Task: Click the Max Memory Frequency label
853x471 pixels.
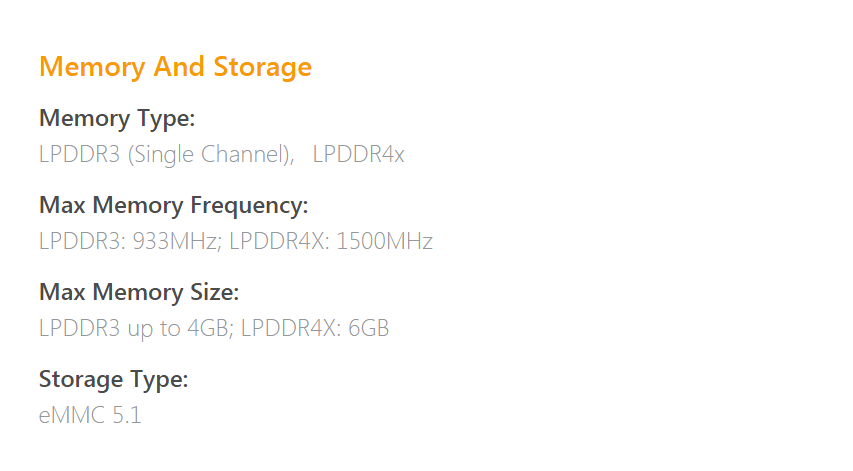Action: tap(174, 206)
